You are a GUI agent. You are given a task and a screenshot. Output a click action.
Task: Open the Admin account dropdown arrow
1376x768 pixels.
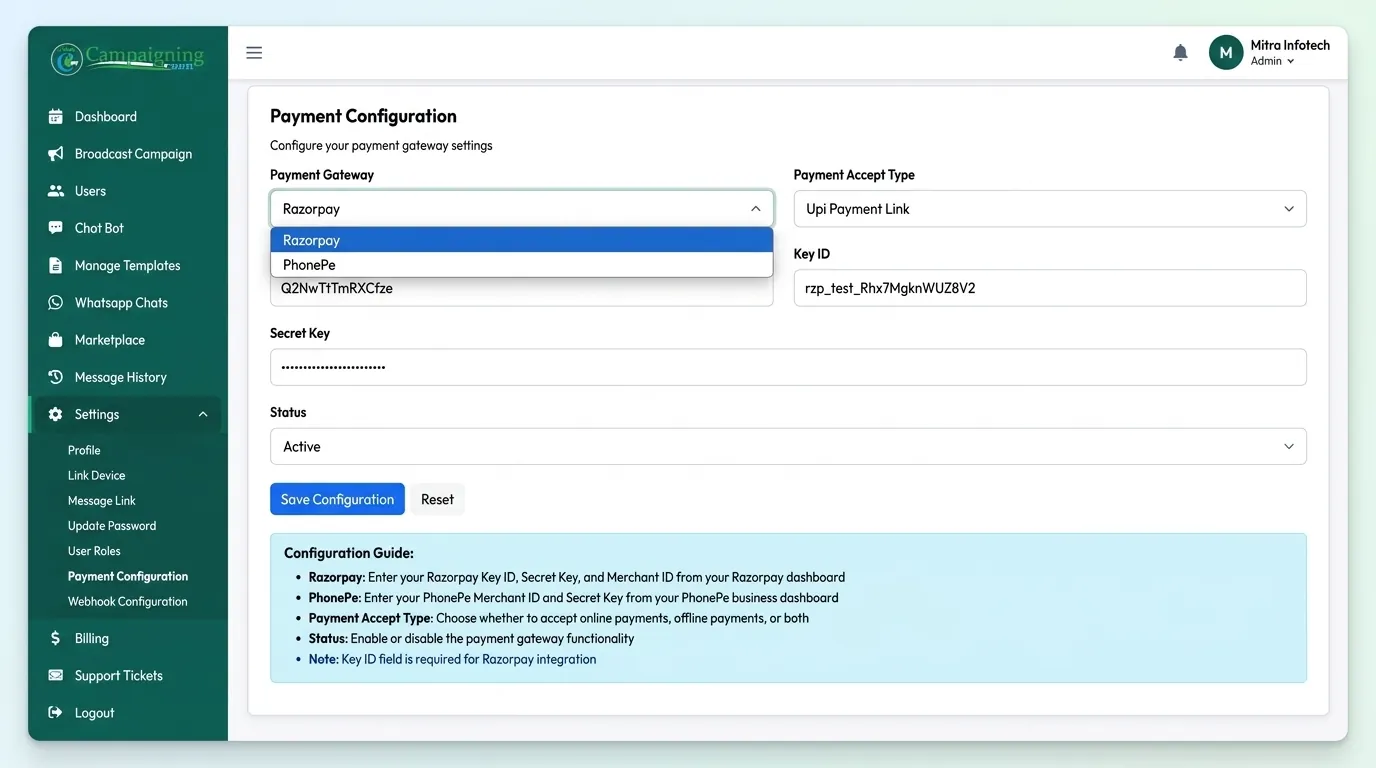pyautogui.click(x=1291, y=62)
